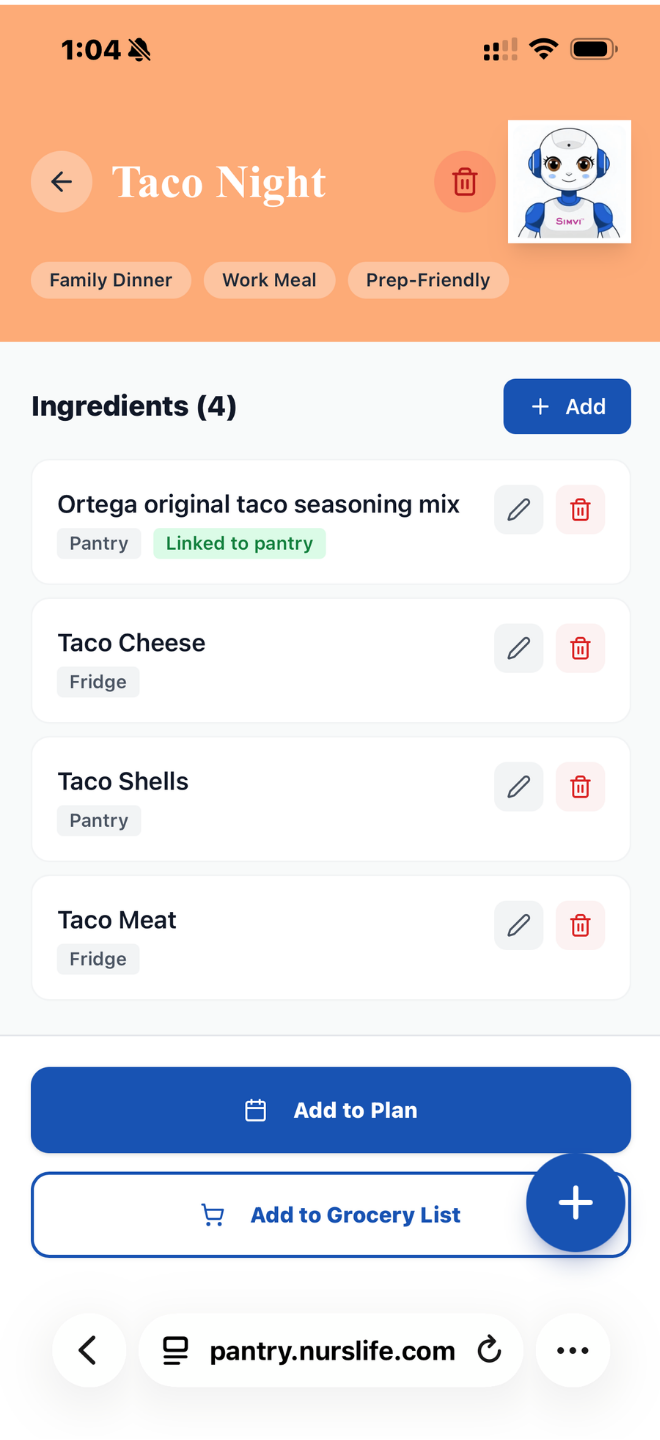Choose the Prep-Friendly tag

[428, 280]
